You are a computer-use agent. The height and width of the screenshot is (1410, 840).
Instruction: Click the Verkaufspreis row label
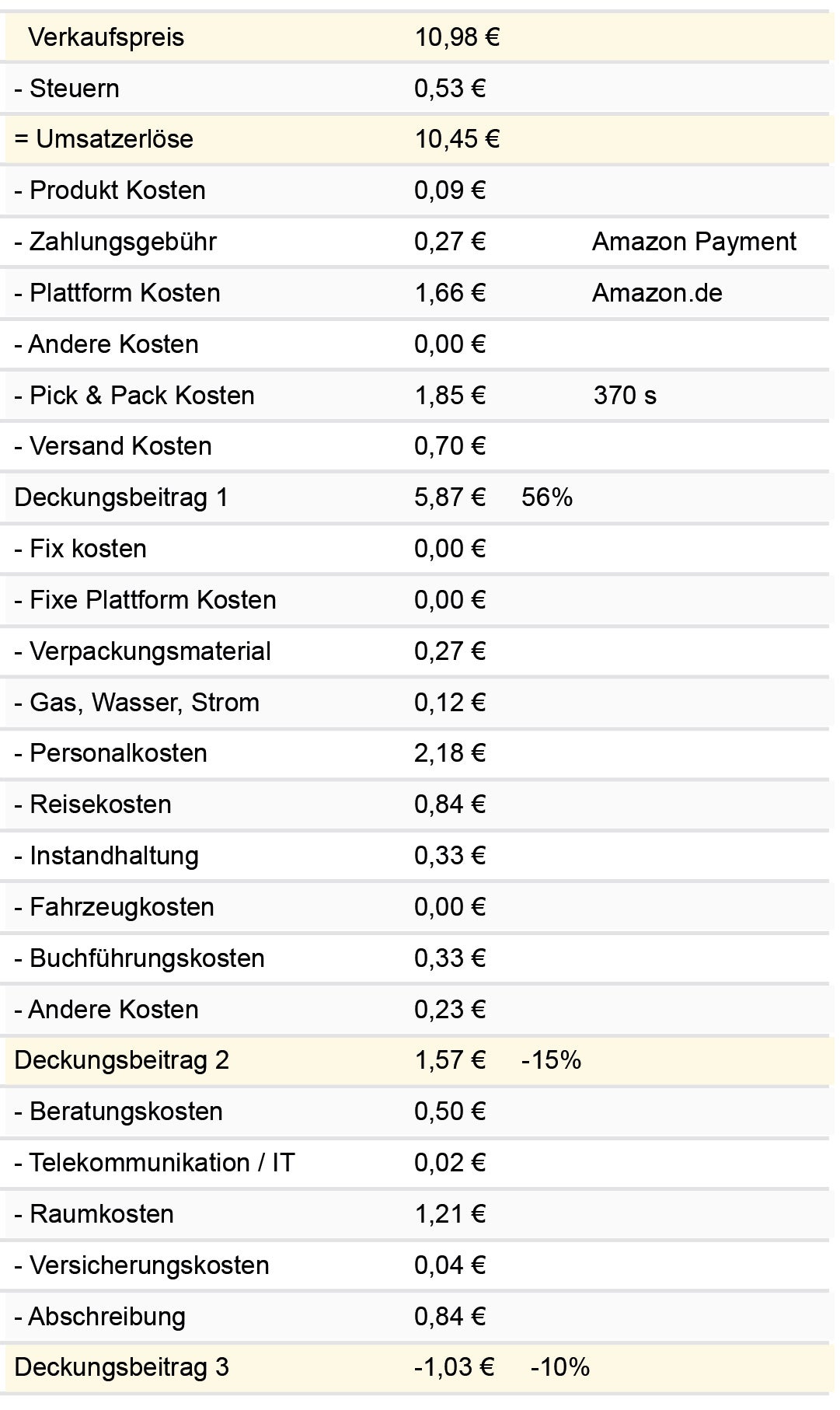[x=106, y=37]
